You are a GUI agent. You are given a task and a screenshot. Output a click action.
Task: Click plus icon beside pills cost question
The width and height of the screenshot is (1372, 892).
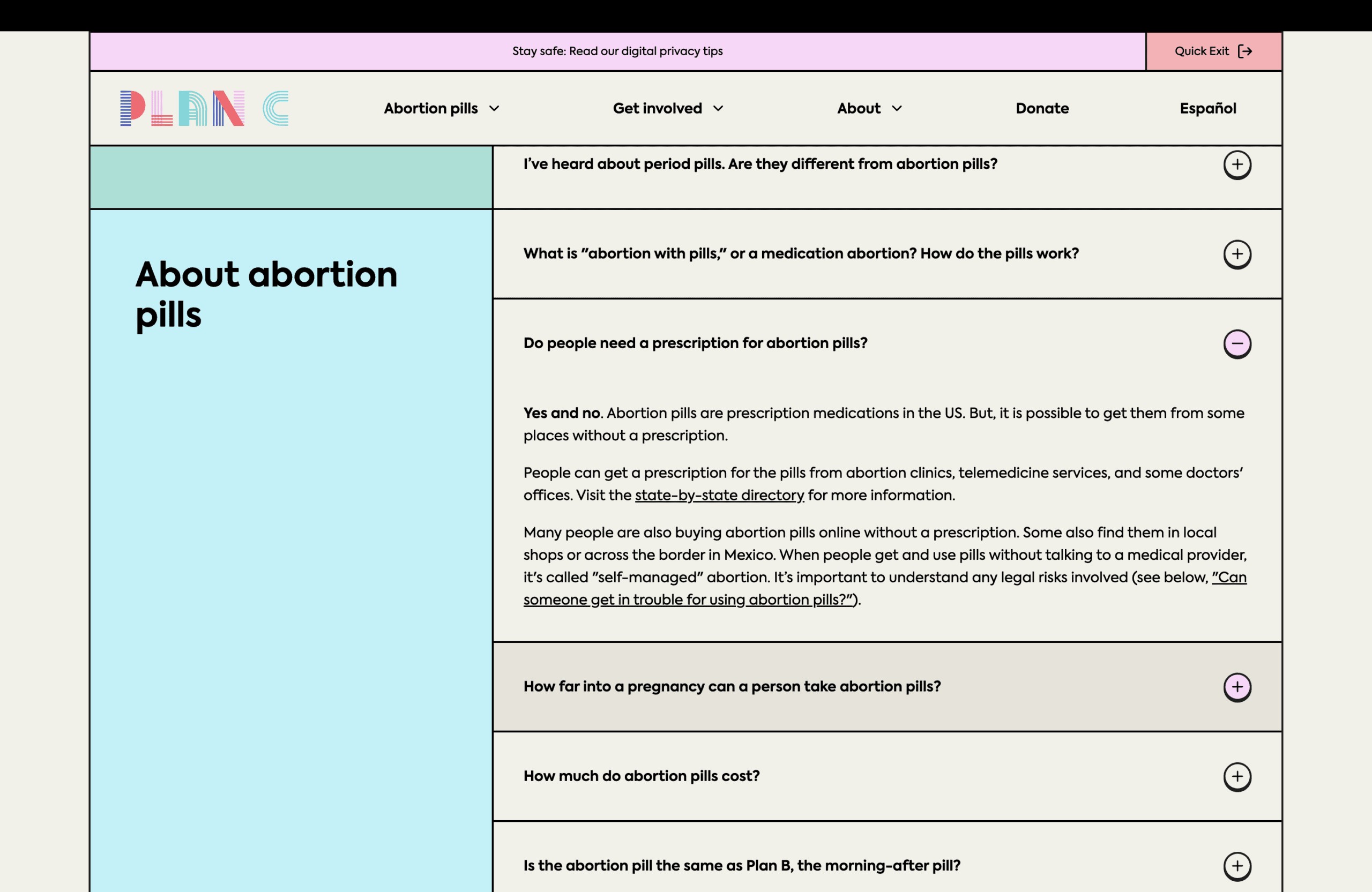point(1237,777)
